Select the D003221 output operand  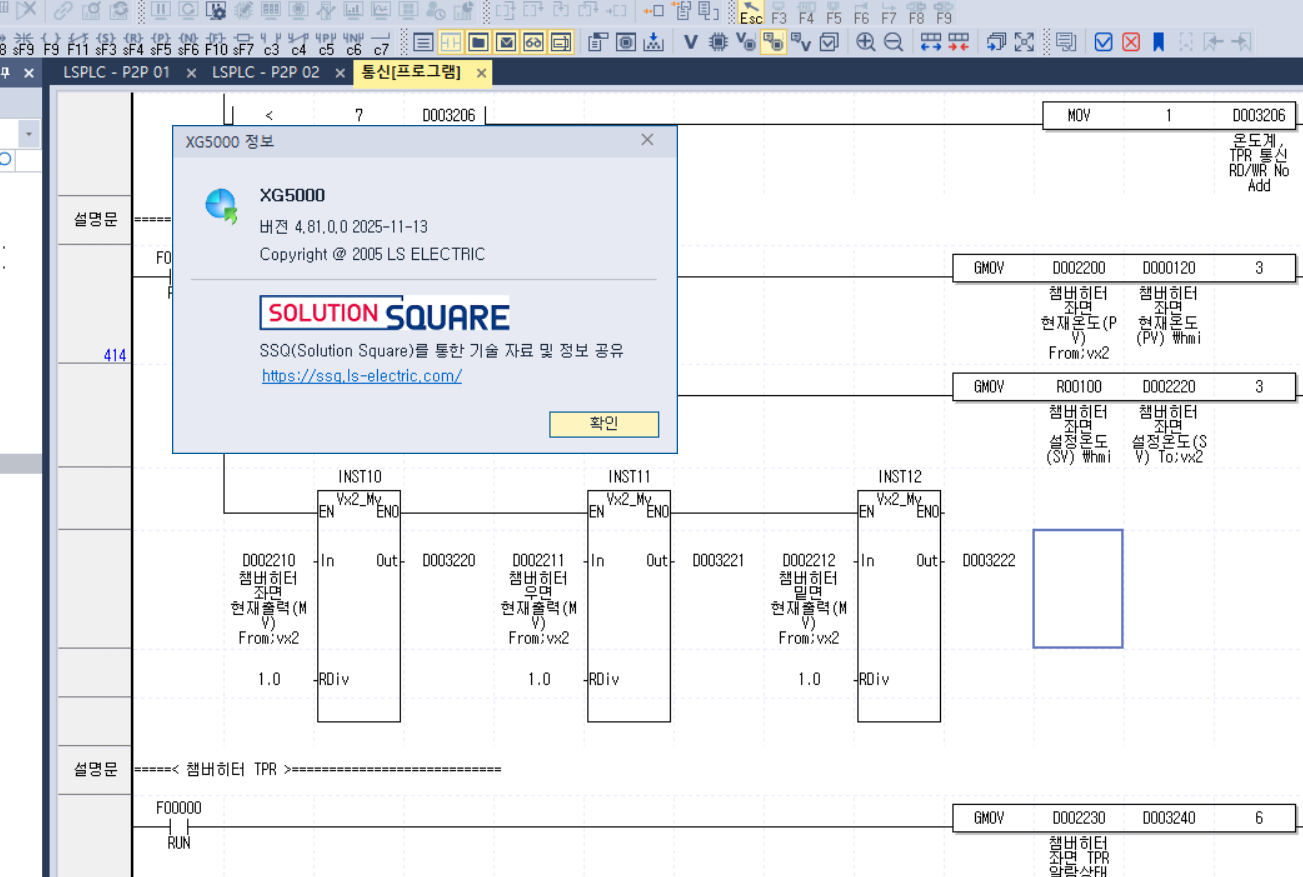pyautogui.click(x=718, y=560)
